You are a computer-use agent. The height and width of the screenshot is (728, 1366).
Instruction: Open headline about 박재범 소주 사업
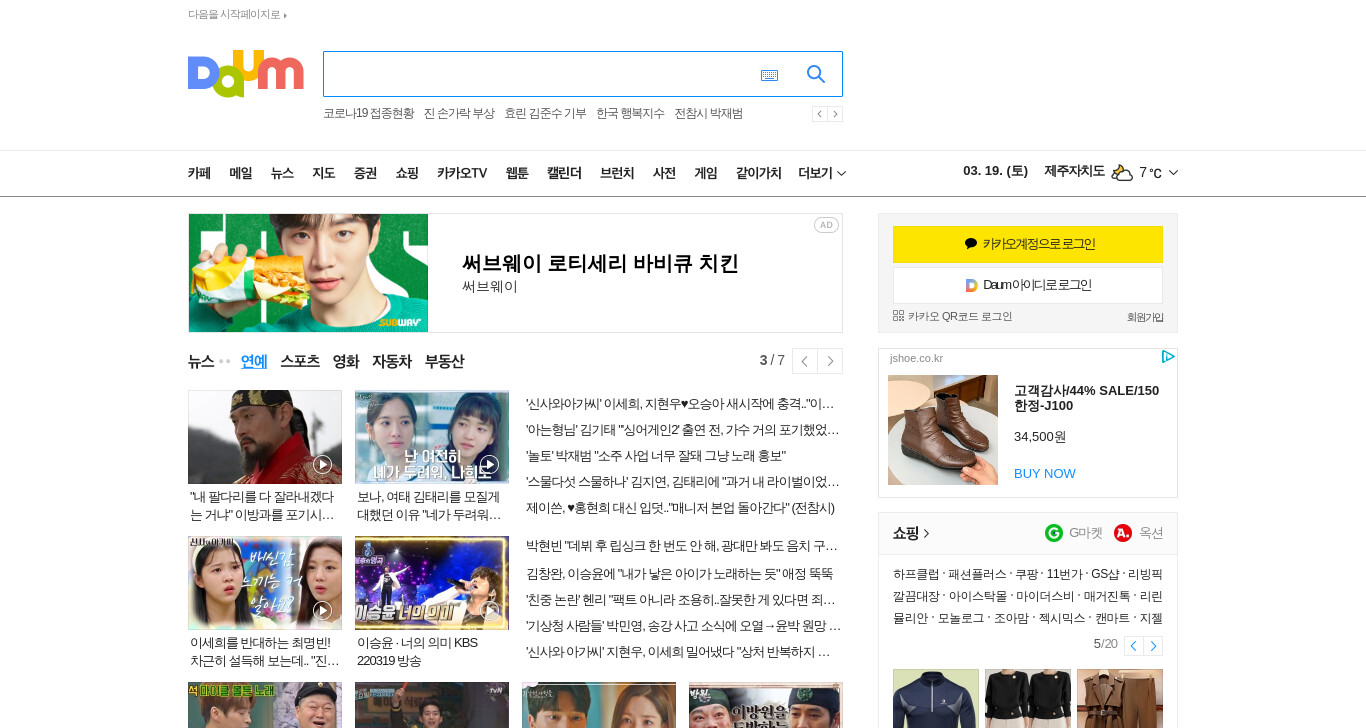656,456
